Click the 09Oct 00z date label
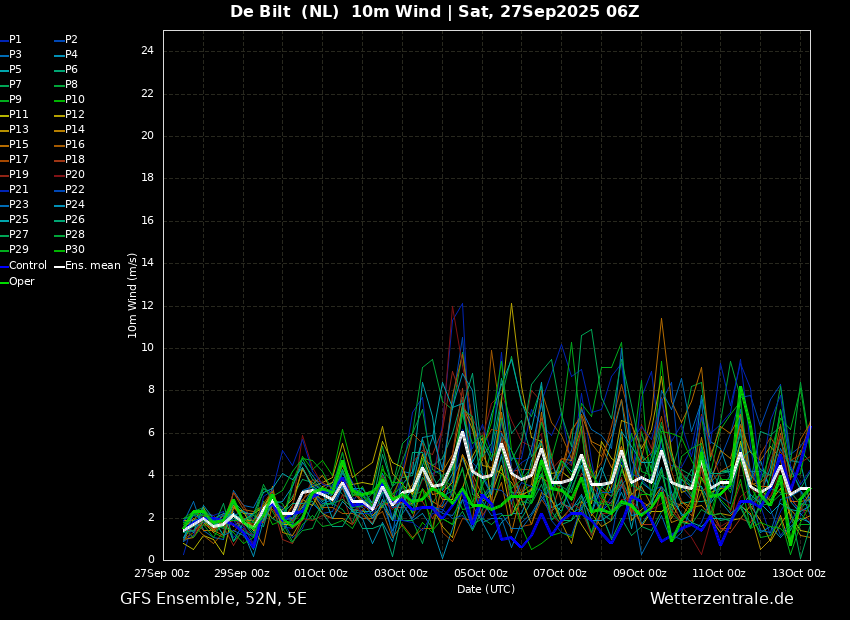The height and width of the screenshot is (620, 850). coord(640,573)
